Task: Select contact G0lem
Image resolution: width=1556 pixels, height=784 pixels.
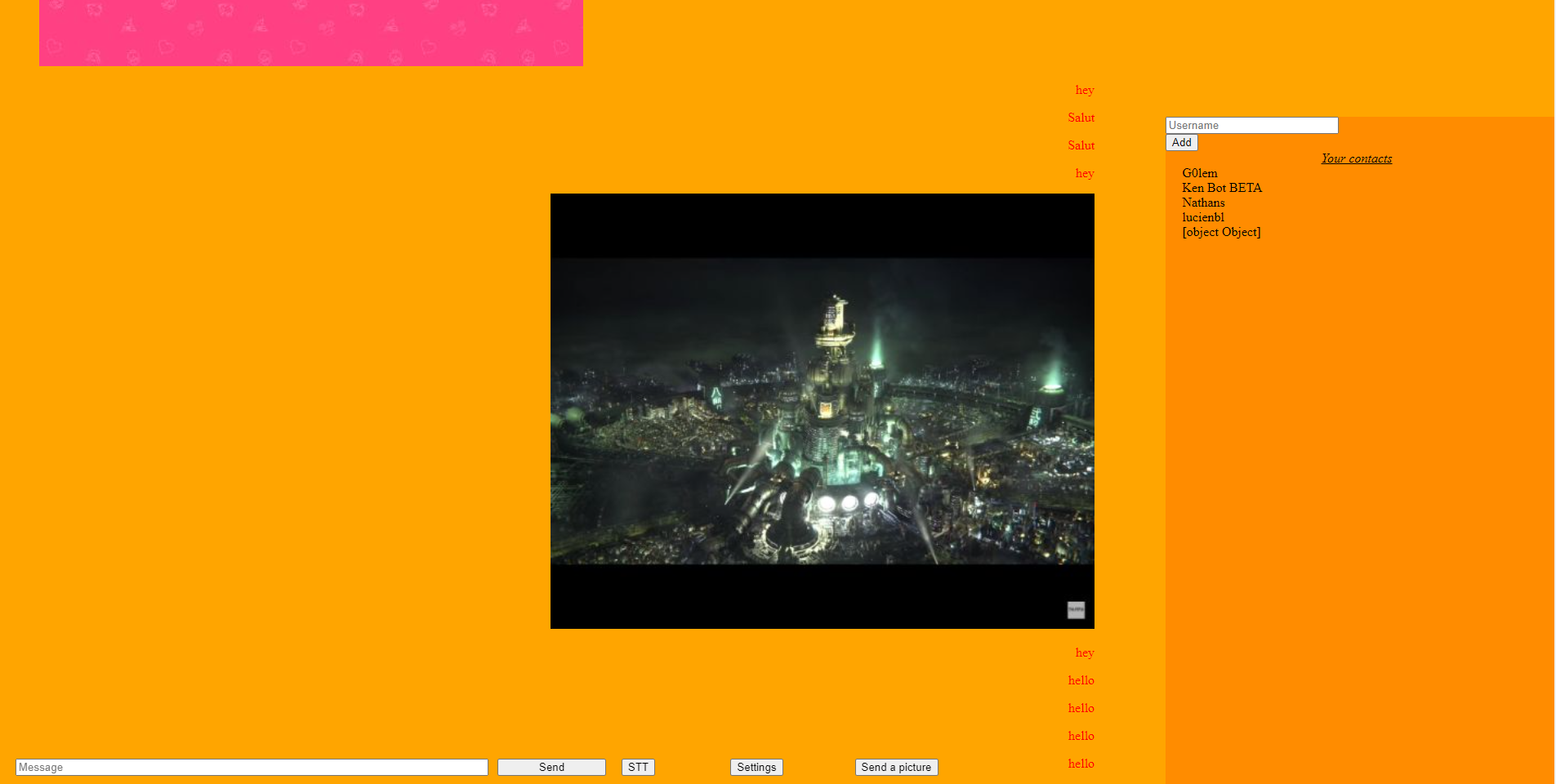Action: 1200,173
